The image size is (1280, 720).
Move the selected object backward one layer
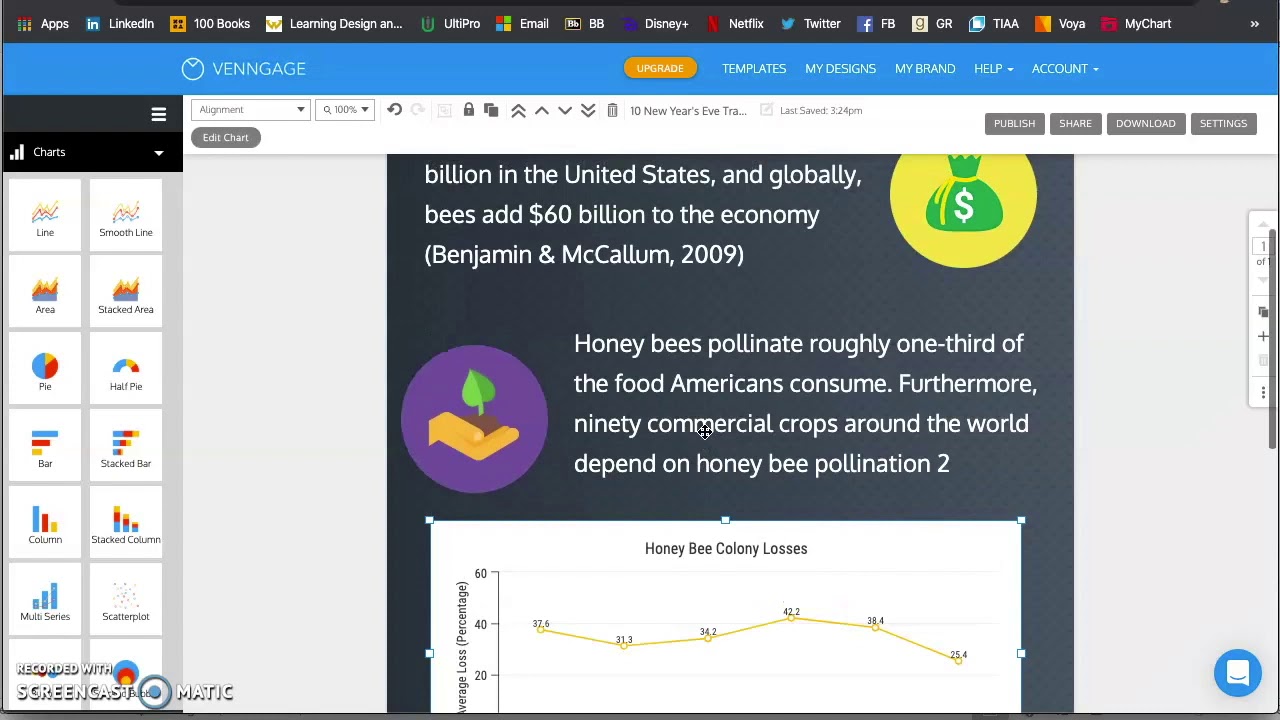click(565, 110)
